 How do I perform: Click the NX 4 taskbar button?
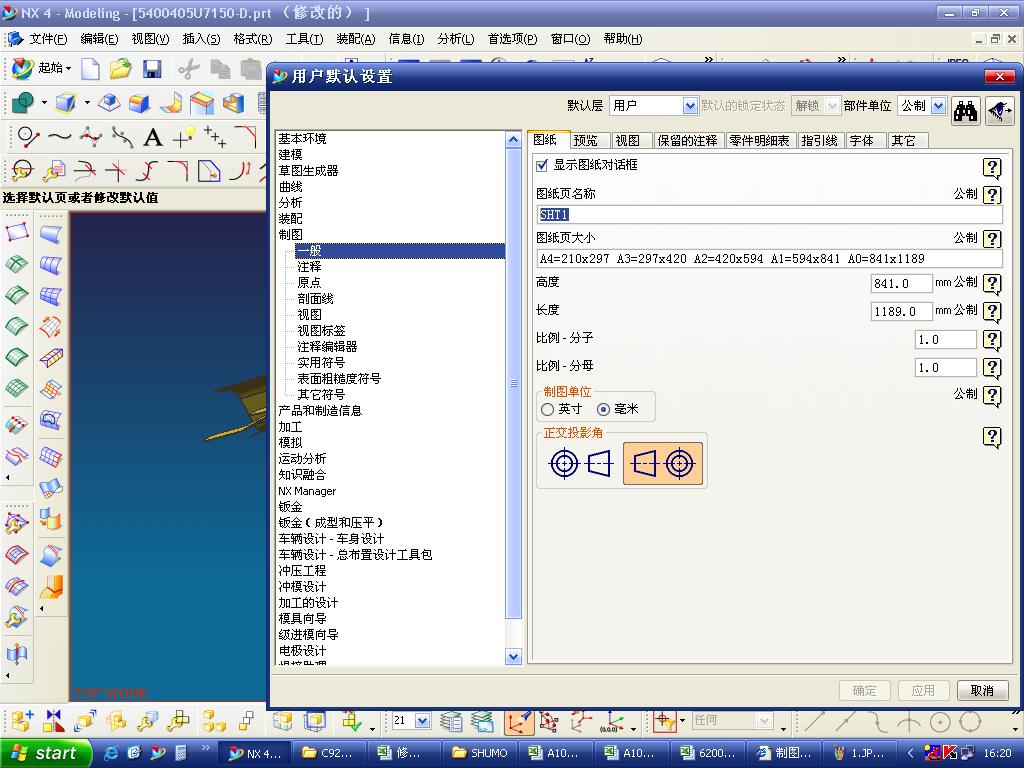pyautogui.click(x=254, y=753)
